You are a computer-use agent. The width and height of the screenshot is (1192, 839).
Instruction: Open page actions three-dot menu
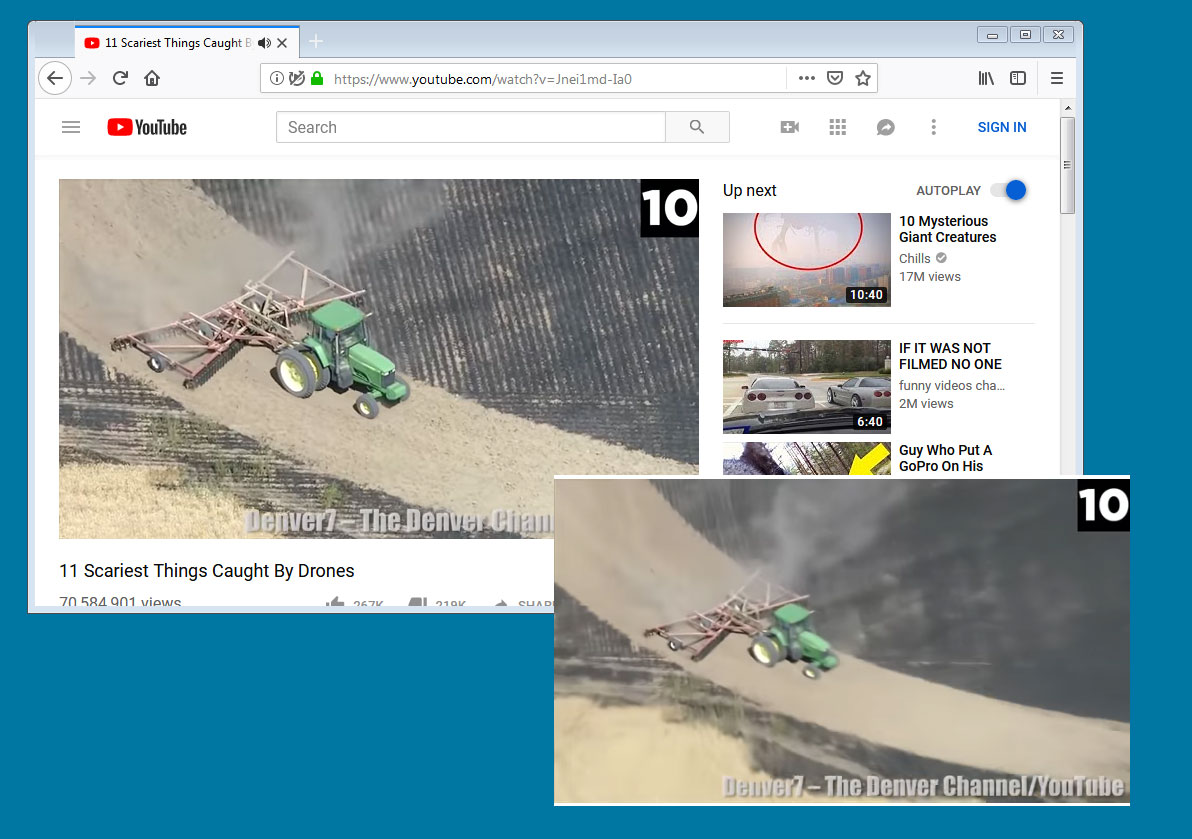[x=807, y=78]
